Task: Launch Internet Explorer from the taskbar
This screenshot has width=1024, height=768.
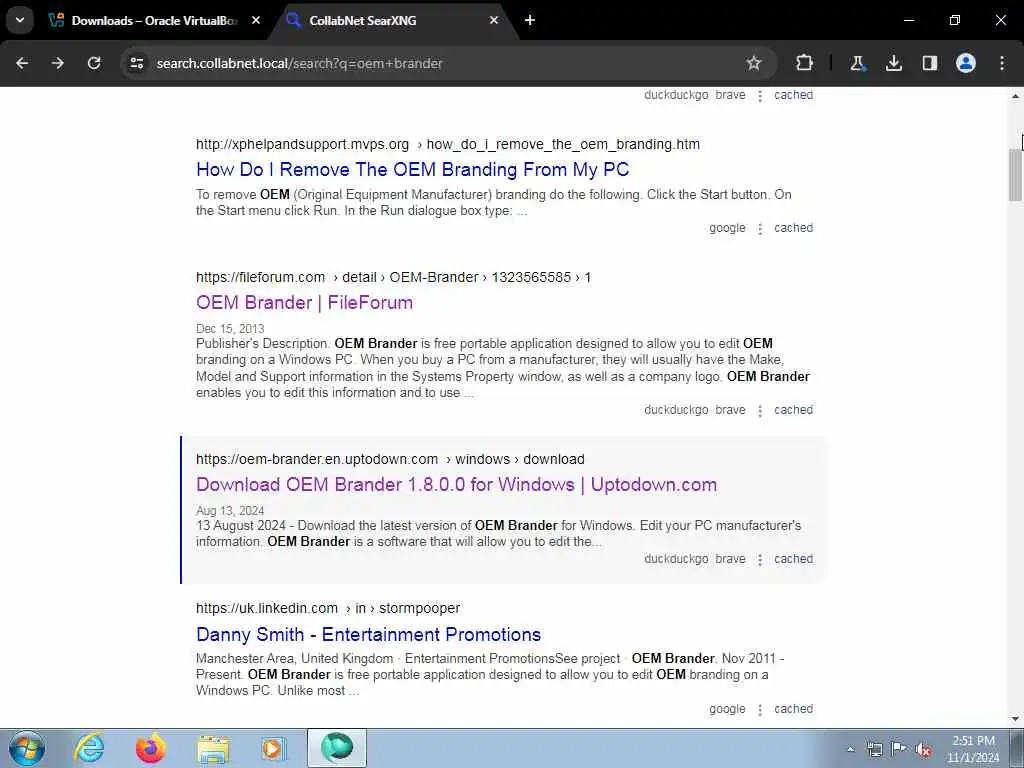Action: click(x=89, y=748)
